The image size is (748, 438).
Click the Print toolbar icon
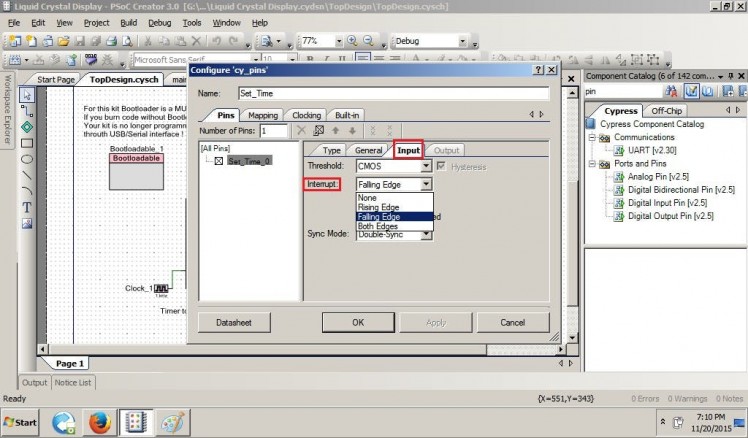click(111, 41)
